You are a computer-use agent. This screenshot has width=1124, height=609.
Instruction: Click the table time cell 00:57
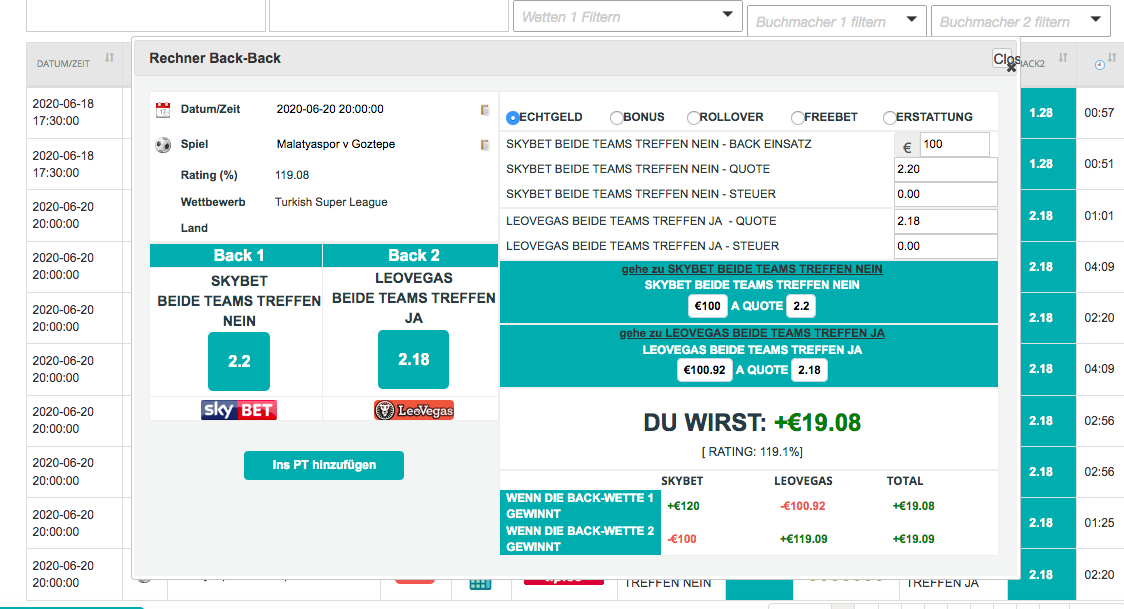[x=1099, y=112]
